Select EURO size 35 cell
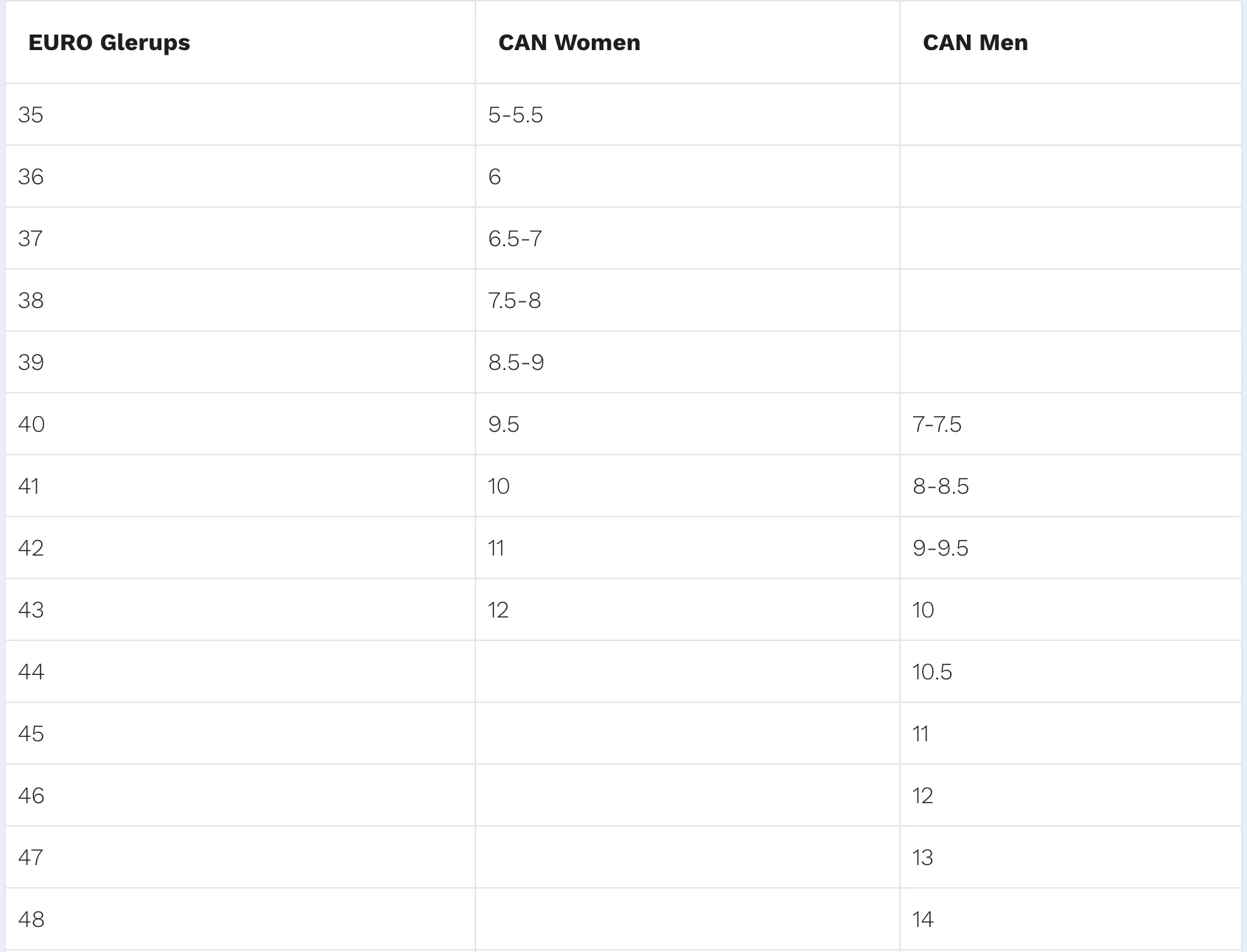 click(x=240, y=115)
